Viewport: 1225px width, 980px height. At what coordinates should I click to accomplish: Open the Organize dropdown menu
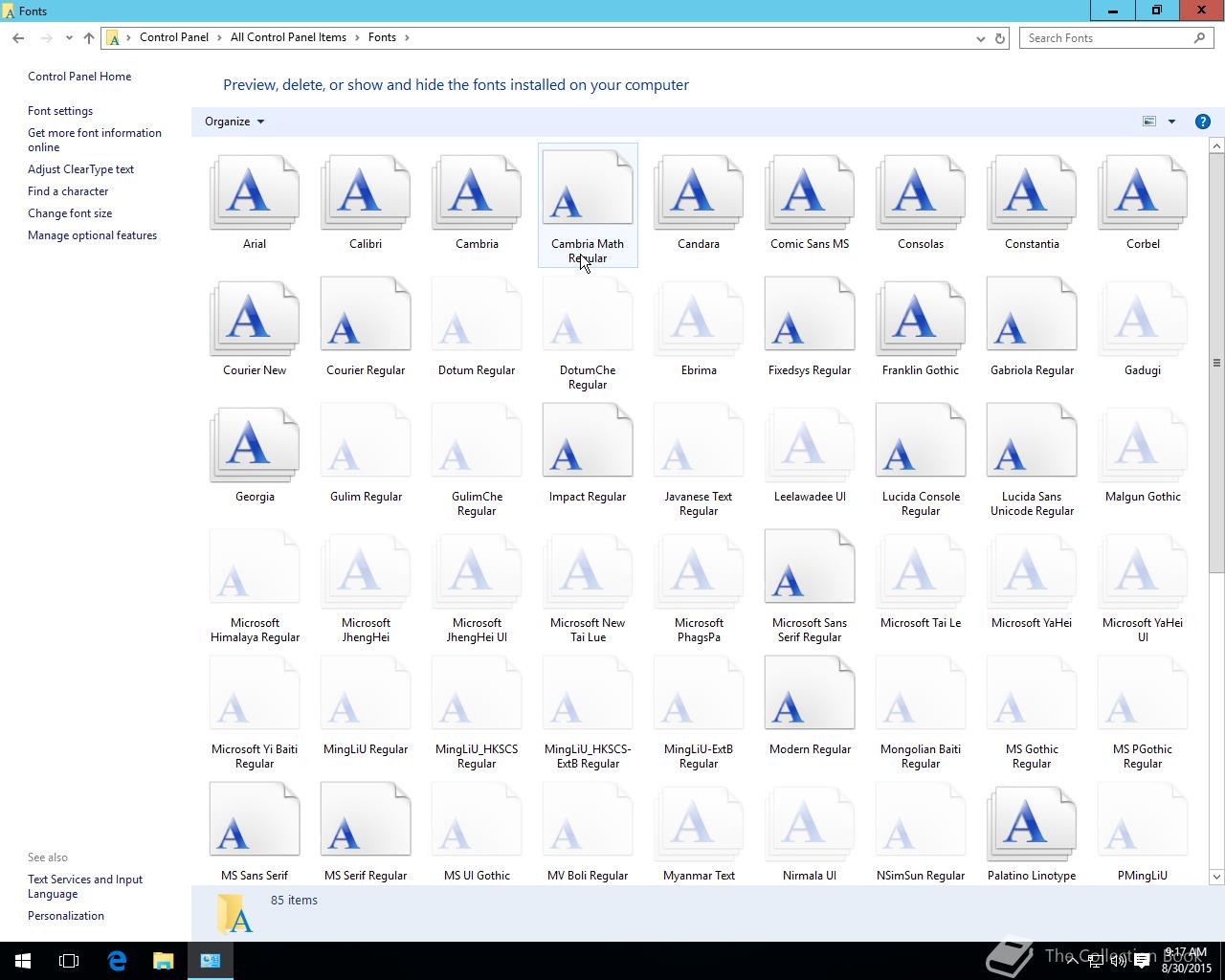(x=234, y=122)
